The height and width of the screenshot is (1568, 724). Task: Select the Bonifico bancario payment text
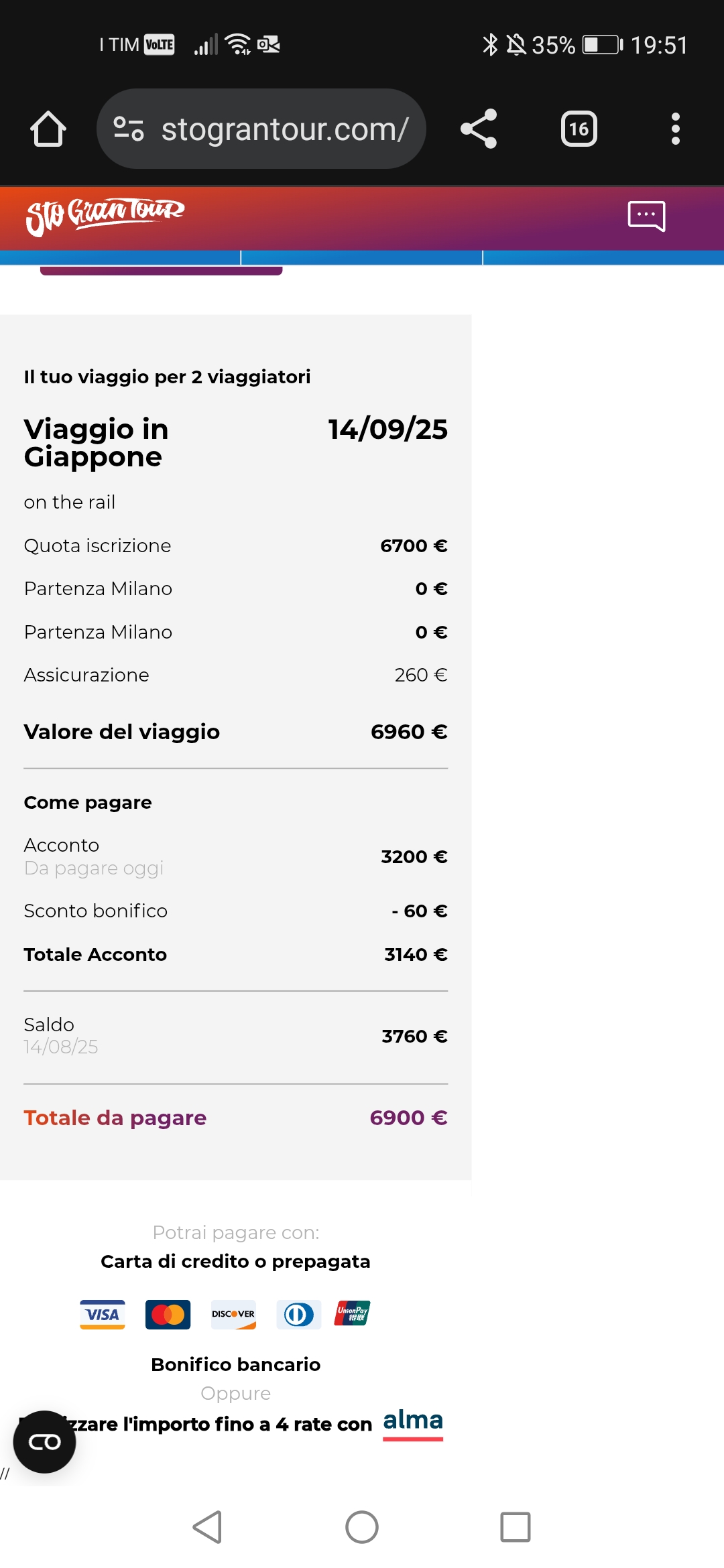[236, 1364]
